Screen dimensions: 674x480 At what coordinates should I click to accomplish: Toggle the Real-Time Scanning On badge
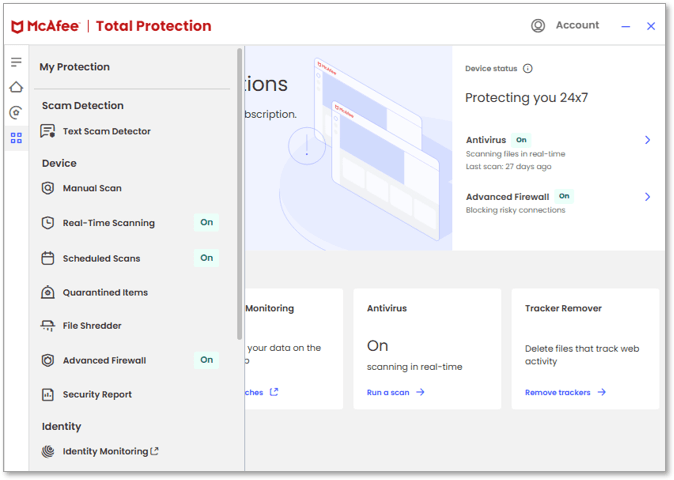[x=206, y=223]
